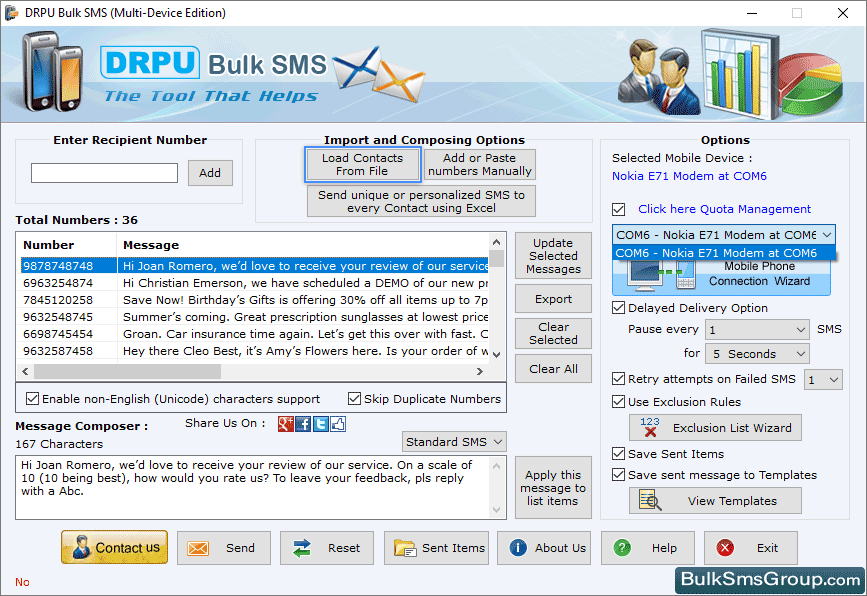Click the Send envelope icon
Viewport: 867px width, 596px height.
pyautogui.click(x=198, y=548)
